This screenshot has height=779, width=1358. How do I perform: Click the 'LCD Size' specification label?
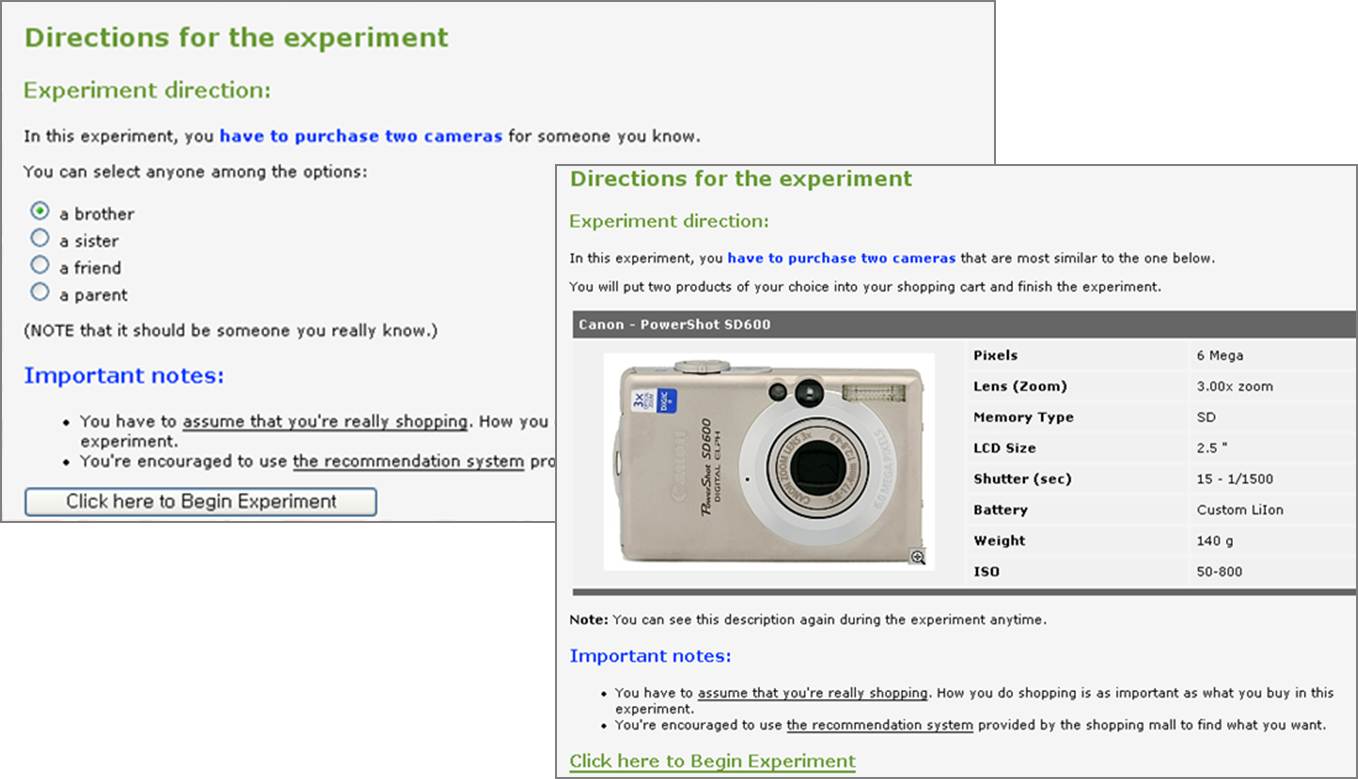point(1004,448)
